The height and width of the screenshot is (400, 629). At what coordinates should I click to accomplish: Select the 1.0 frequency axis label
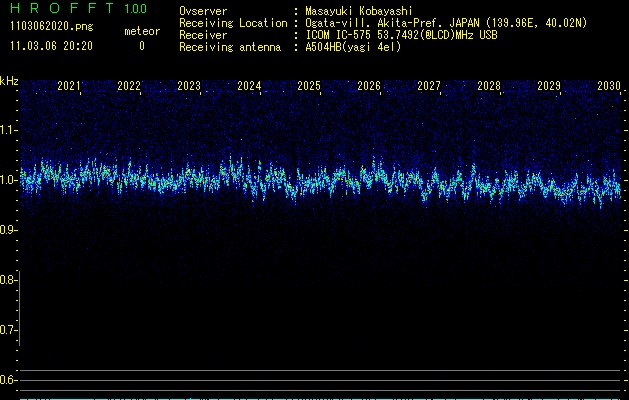coord(9,180)
